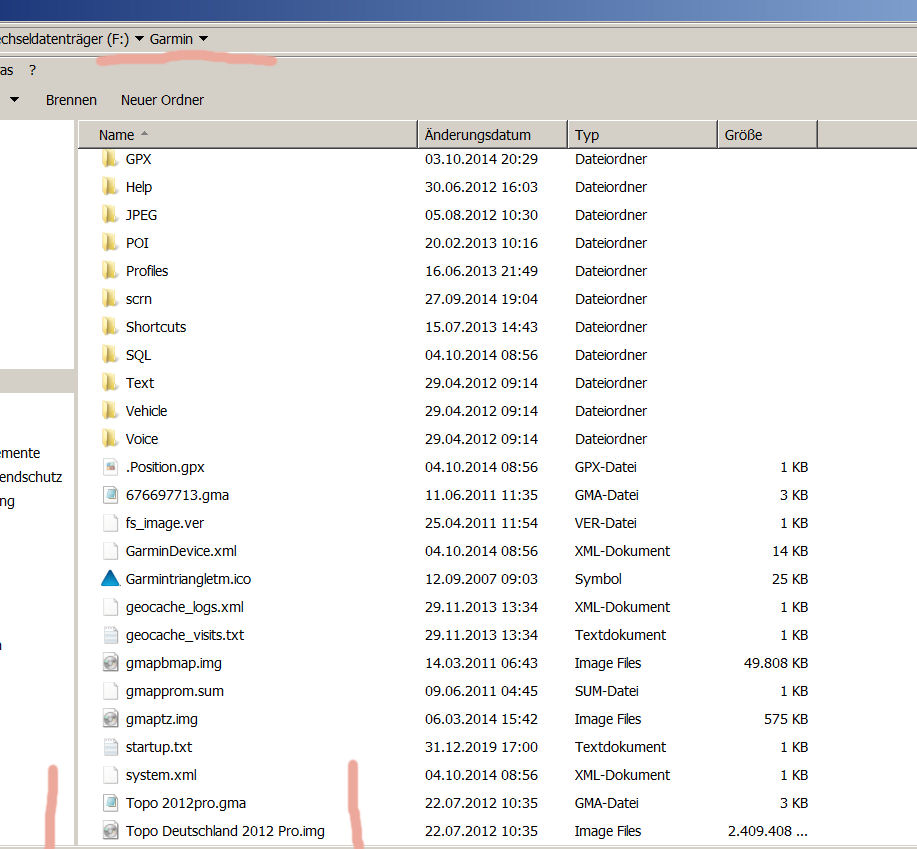Click the .Position.gpx file icon
Viewport: 917px width, 849px height.
pyautogui.click(x=110, y=467)
